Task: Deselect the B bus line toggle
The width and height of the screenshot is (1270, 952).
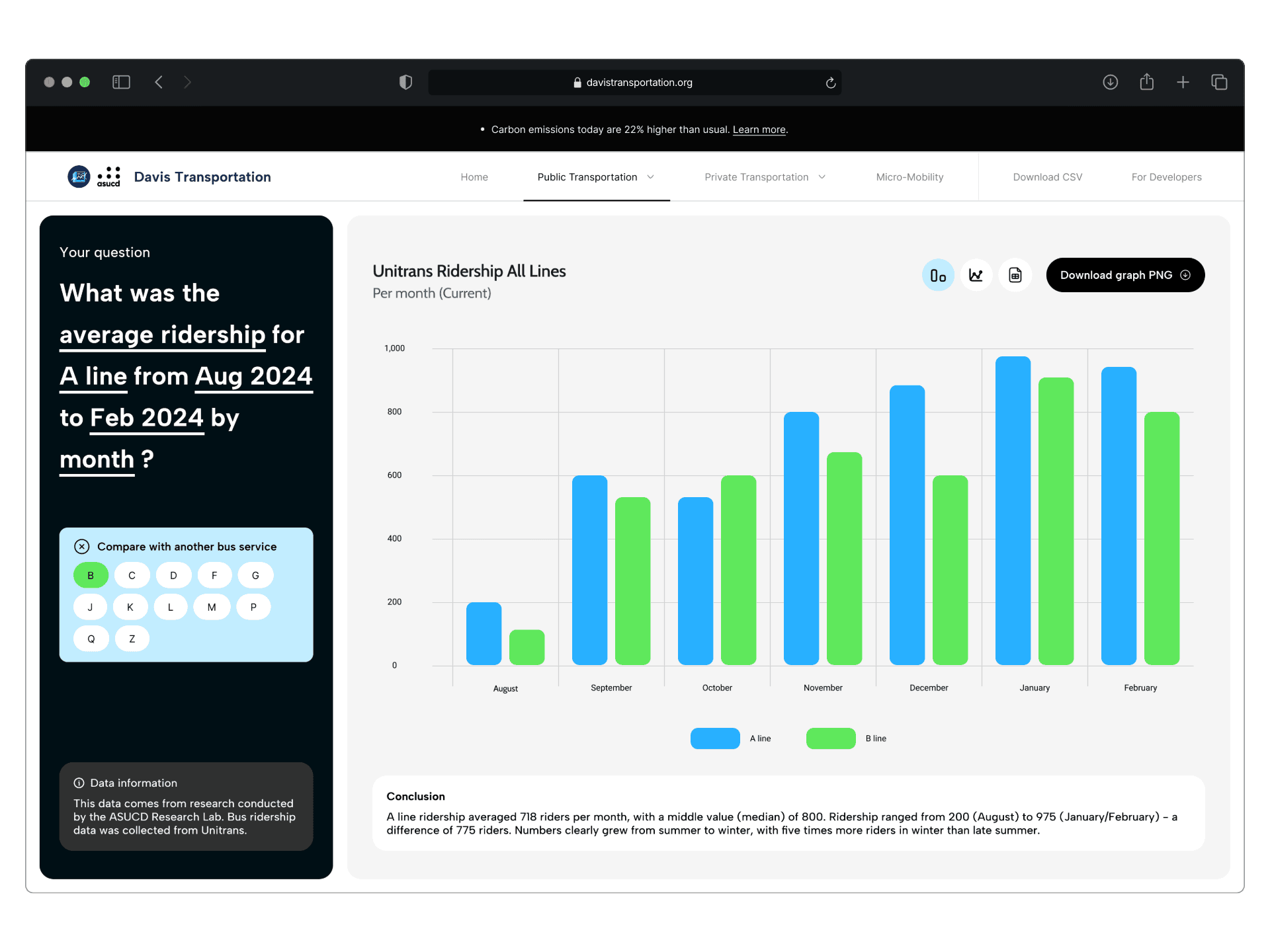Action: pos(91,575)
